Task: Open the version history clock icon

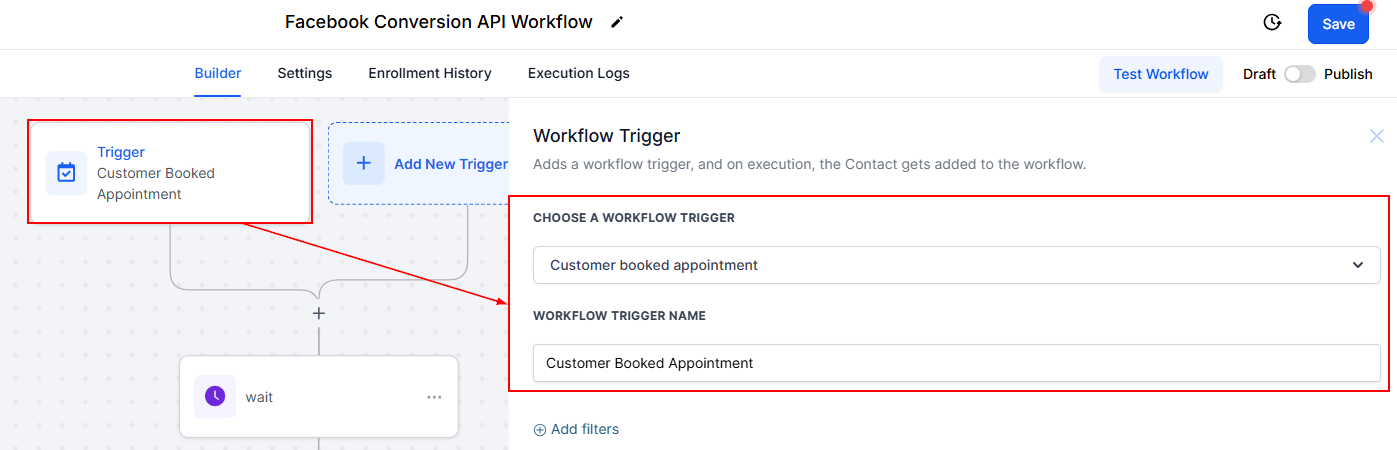Action: (1272, 23)
